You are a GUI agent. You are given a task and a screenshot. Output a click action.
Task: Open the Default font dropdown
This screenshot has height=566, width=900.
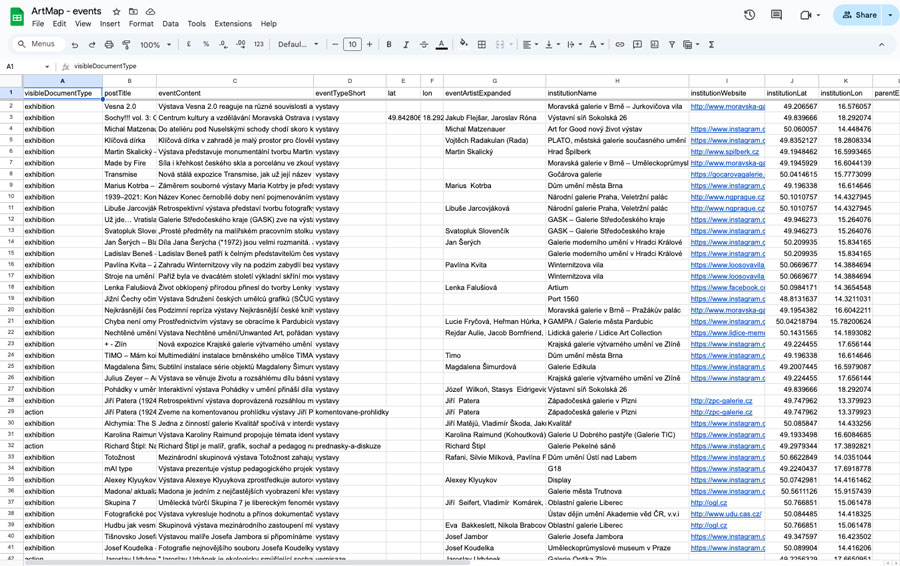pos(298,44)
